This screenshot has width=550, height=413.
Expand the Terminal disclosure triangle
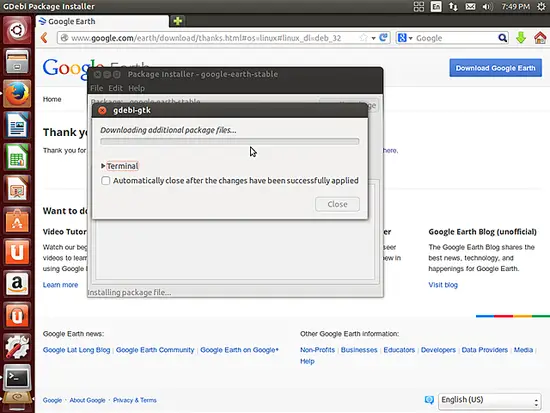pyautogui.click(x=103, y=166)
